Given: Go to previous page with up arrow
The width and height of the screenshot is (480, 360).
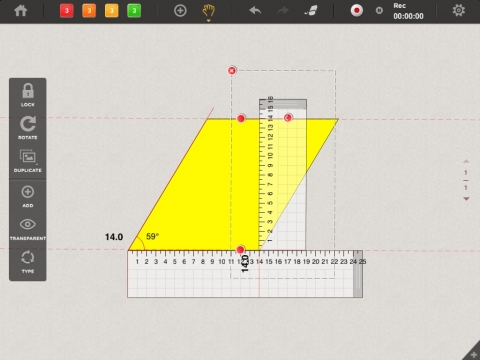Looking at the screenshot, I should (x=466, y=161).
